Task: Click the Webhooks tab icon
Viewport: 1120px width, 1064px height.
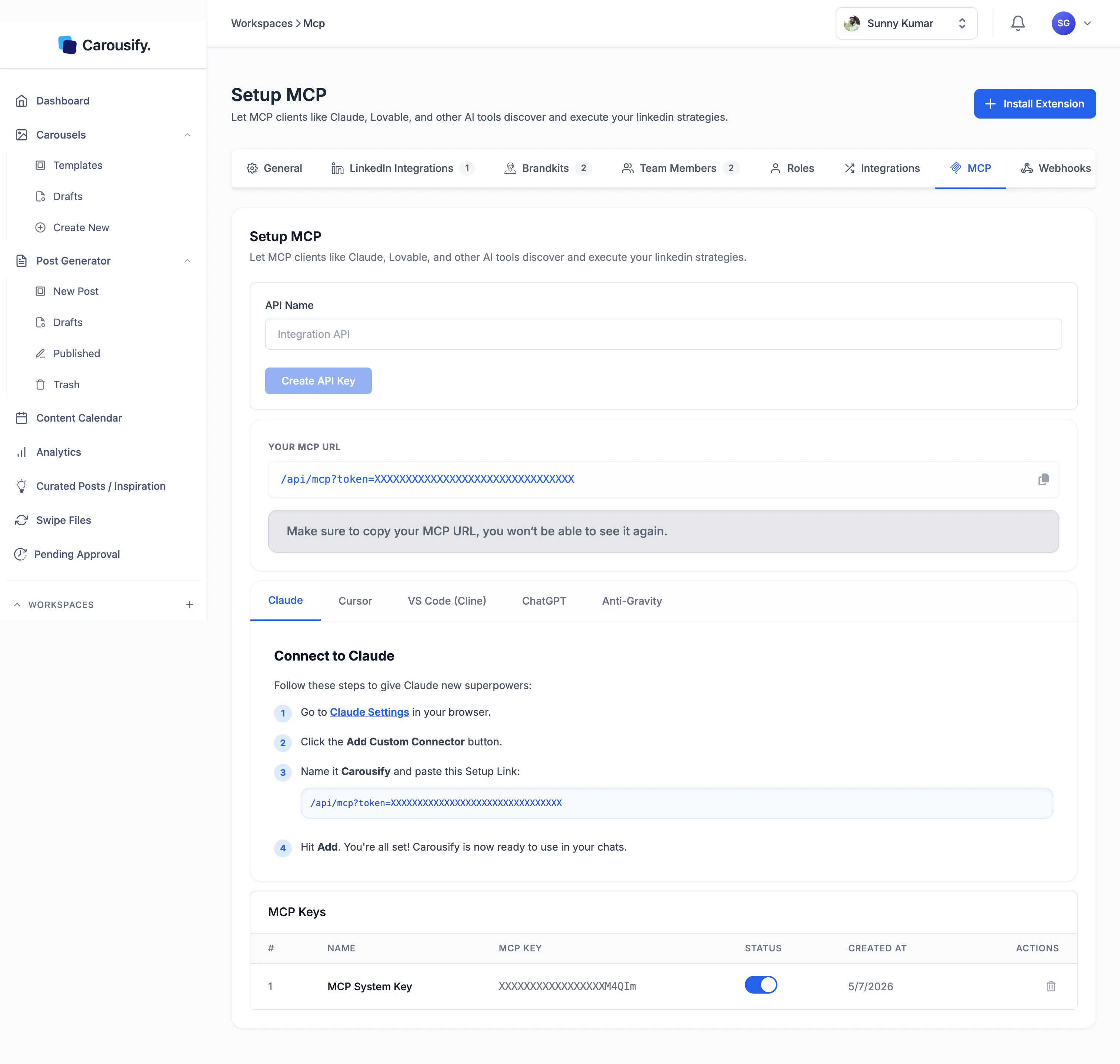Action: tap(1027, 169)
